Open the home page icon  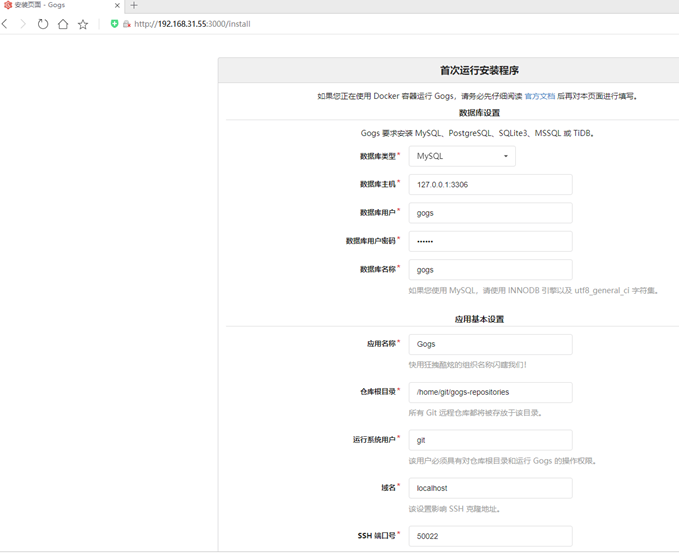coord(63,24)
